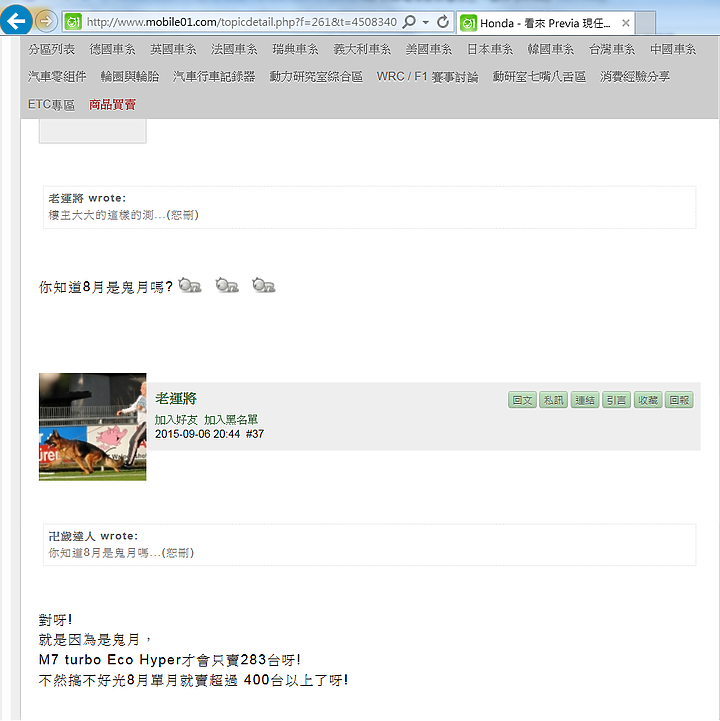Viewport: 720px width, 721px height.
Task: Open 日本車系 forum section
Action: click(x=490, y=49)
